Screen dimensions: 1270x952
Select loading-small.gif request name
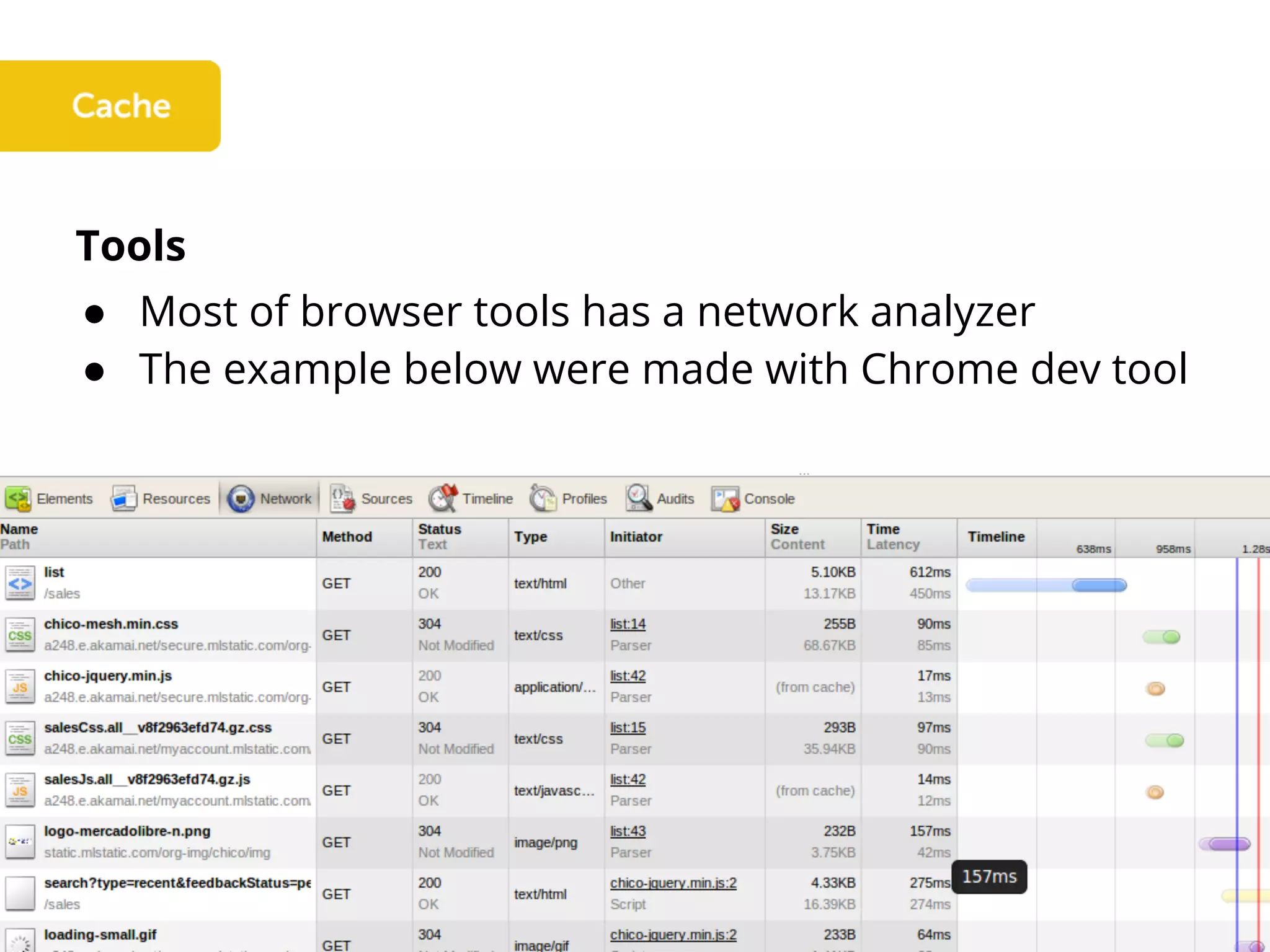100,935
